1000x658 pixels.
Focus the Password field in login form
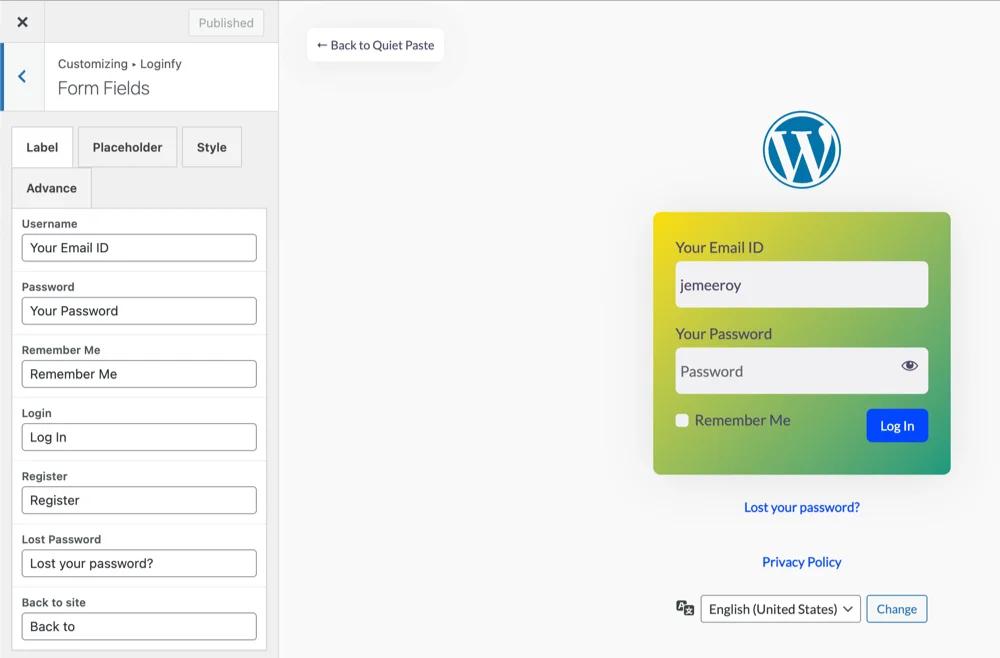(802, 370)
